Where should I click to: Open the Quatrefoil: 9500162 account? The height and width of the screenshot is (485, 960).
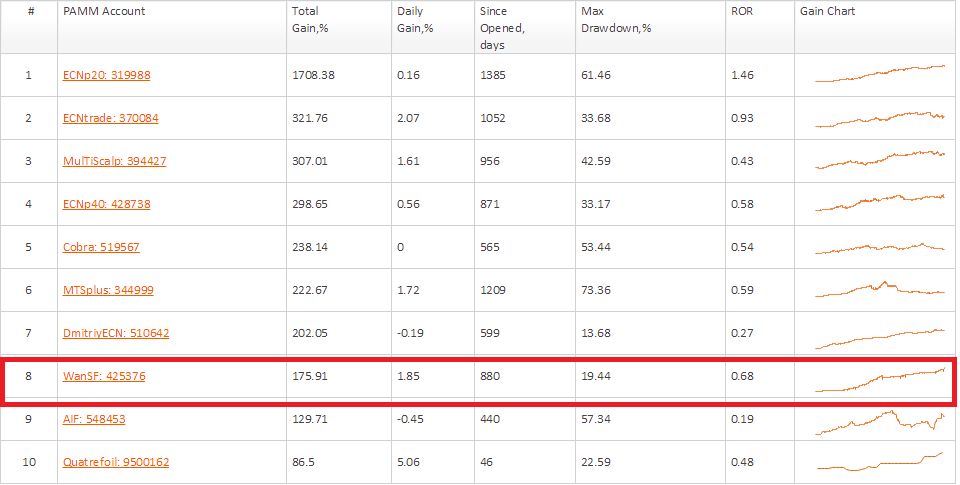[116, 463]
